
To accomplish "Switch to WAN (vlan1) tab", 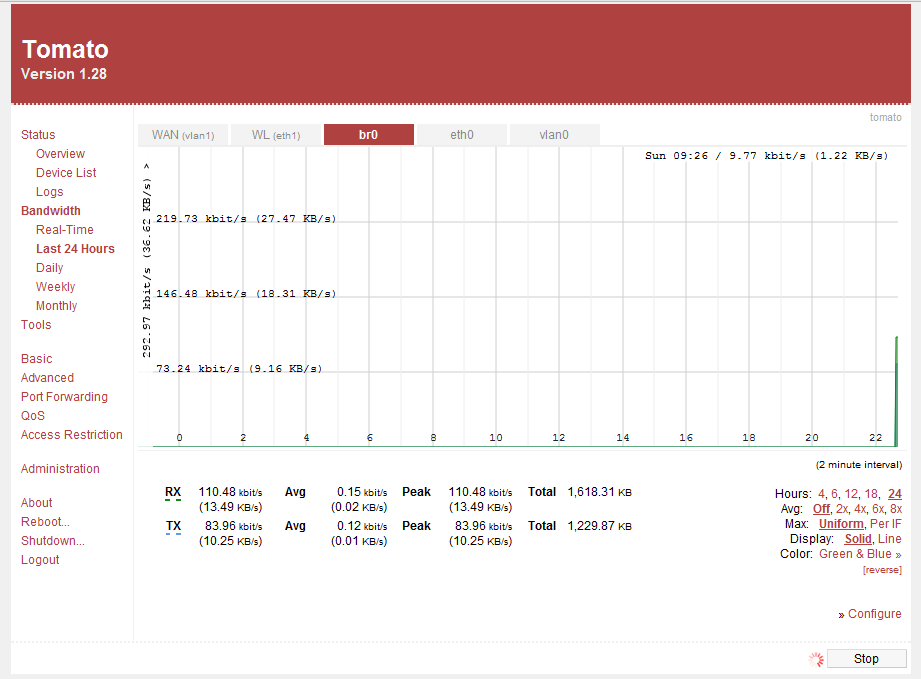I will click(183, 135).
